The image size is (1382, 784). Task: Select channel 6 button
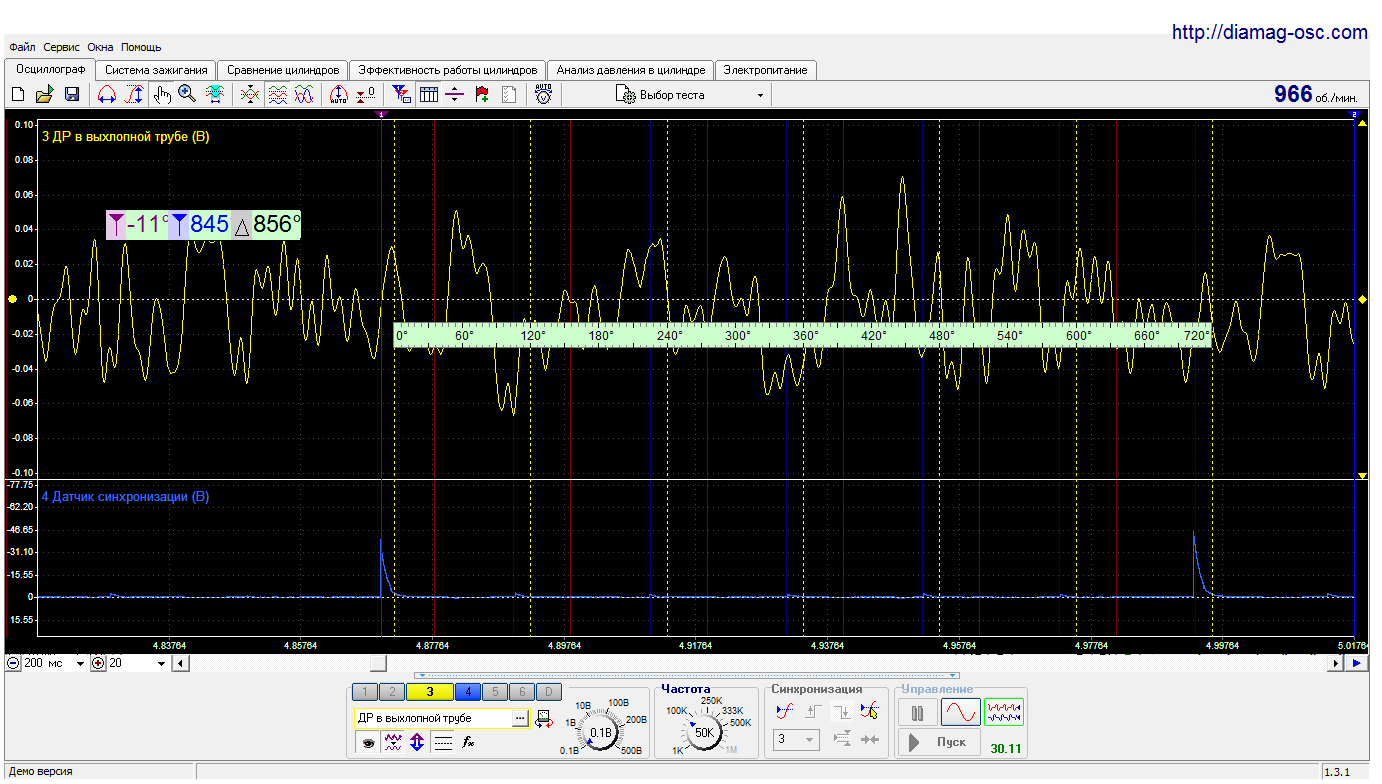click(522, 691)
